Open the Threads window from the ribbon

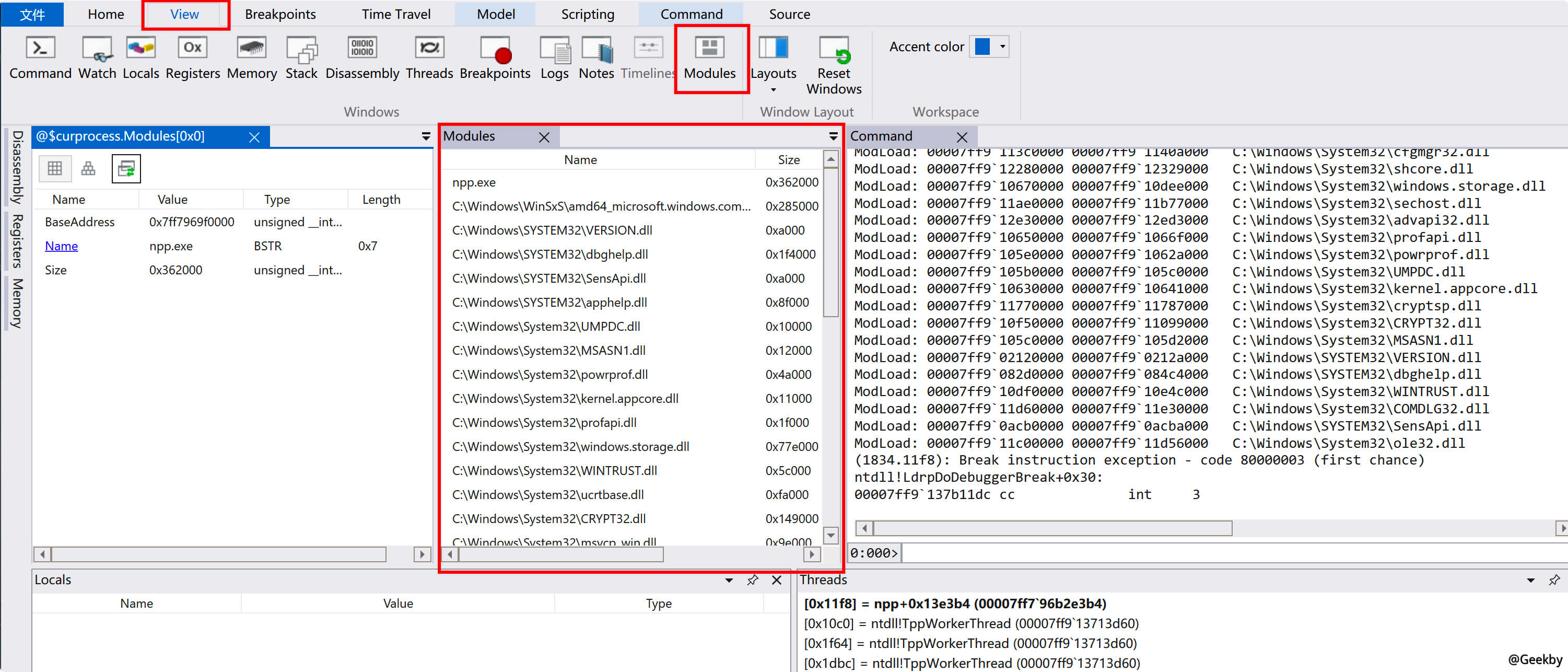pyautogui.click(x=429, y=59)
